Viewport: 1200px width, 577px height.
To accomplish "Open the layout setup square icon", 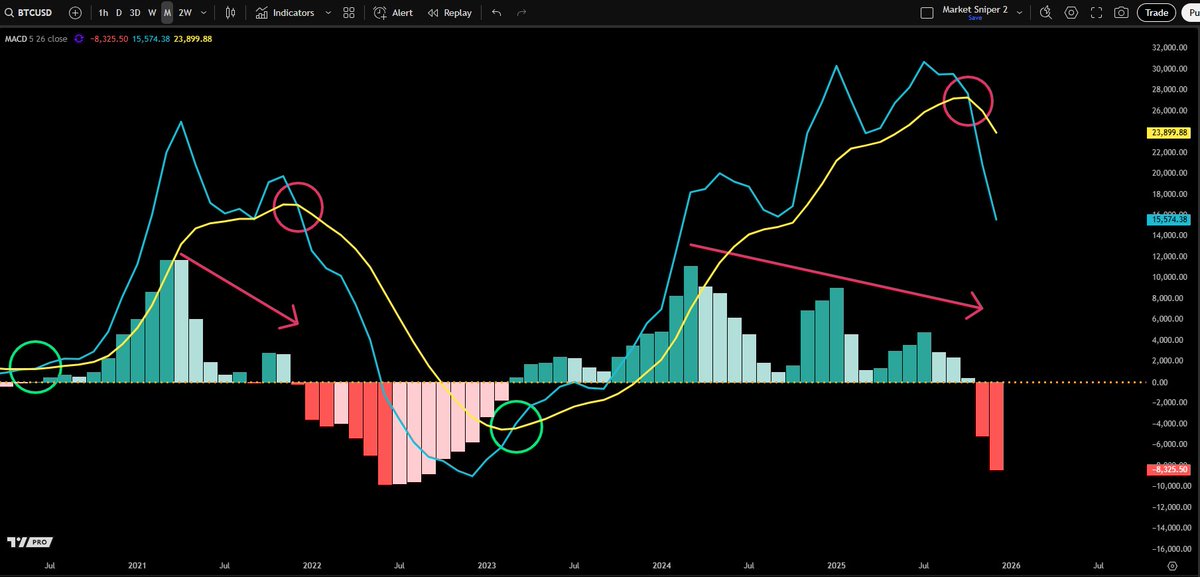I will click(925, 12).
